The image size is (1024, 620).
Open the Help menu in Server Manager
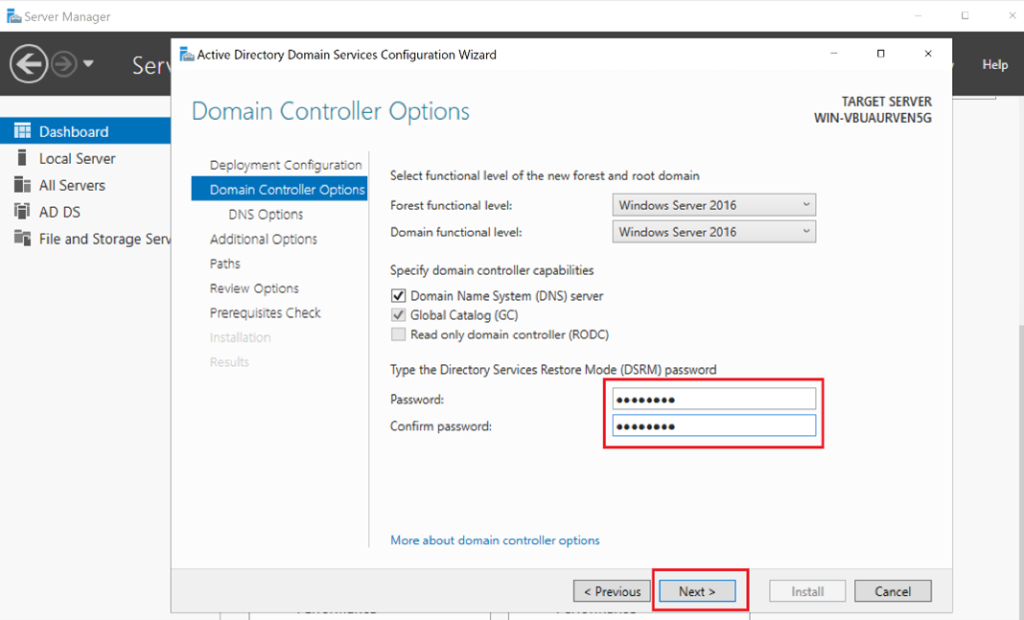995,64
